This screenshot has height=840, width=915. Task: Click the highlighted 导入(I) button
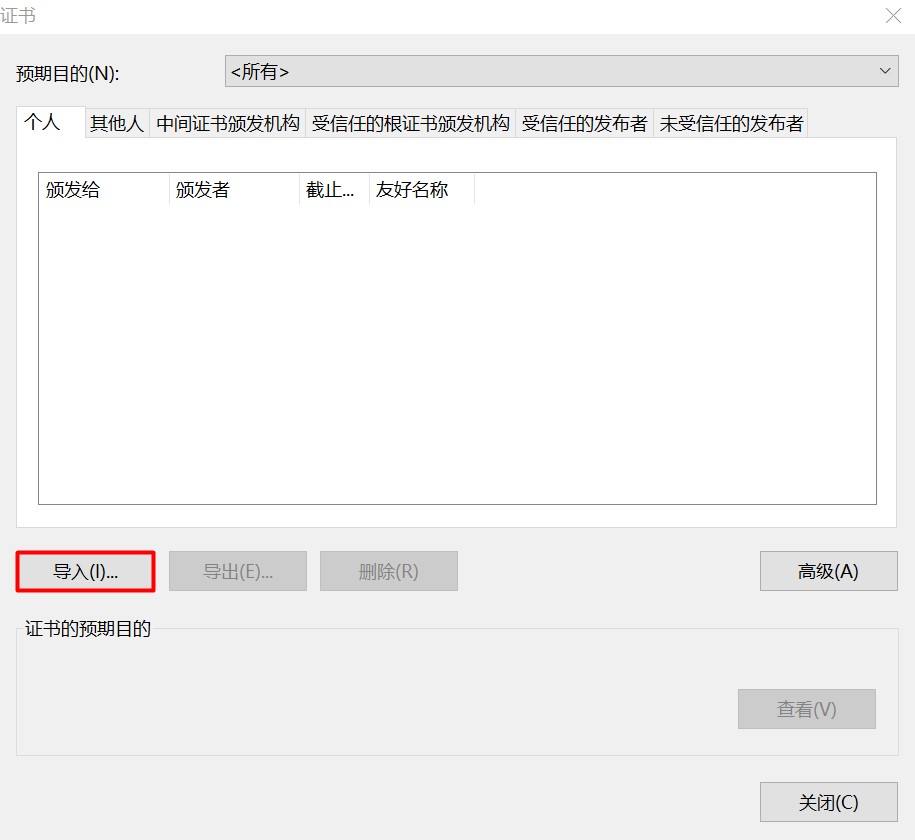[x=85, y=571]
